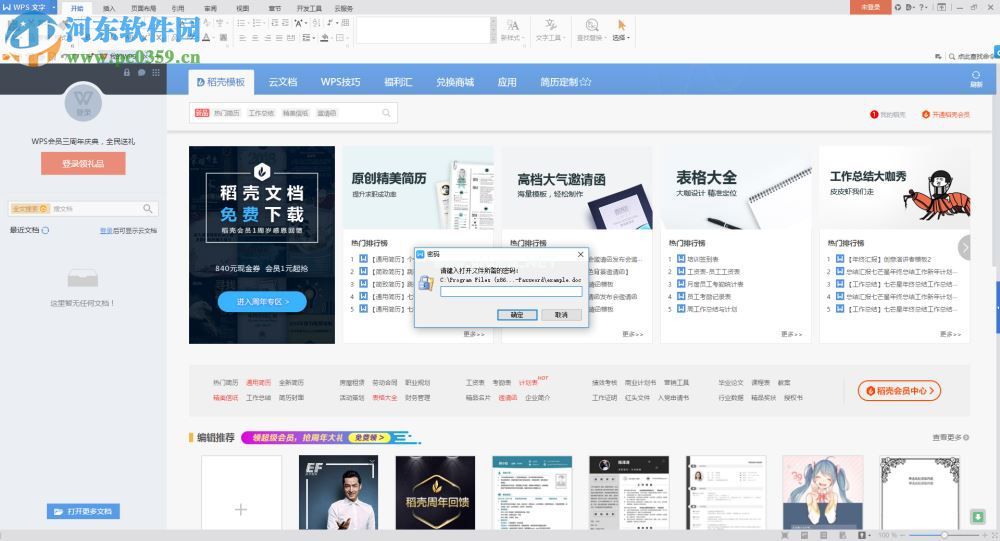Screen dimensions: 1000x541
Task: Open the WPS技巧 tab
Action: tap(341, 82)
